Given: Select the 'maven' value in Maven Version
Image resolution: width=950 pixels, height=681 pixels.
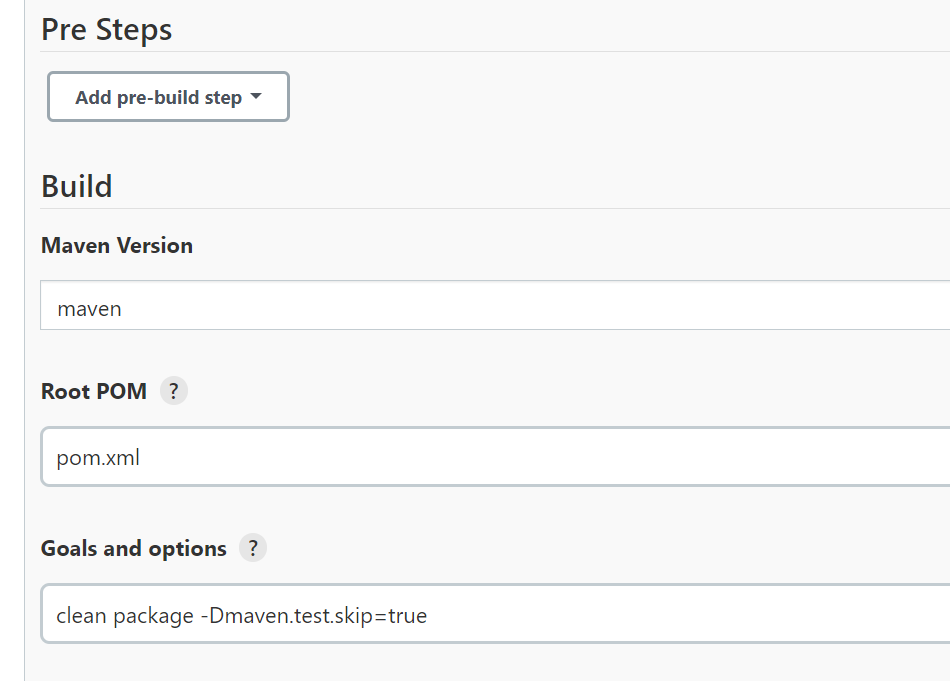Looking at the screenshot, I should tap(90, 309).
